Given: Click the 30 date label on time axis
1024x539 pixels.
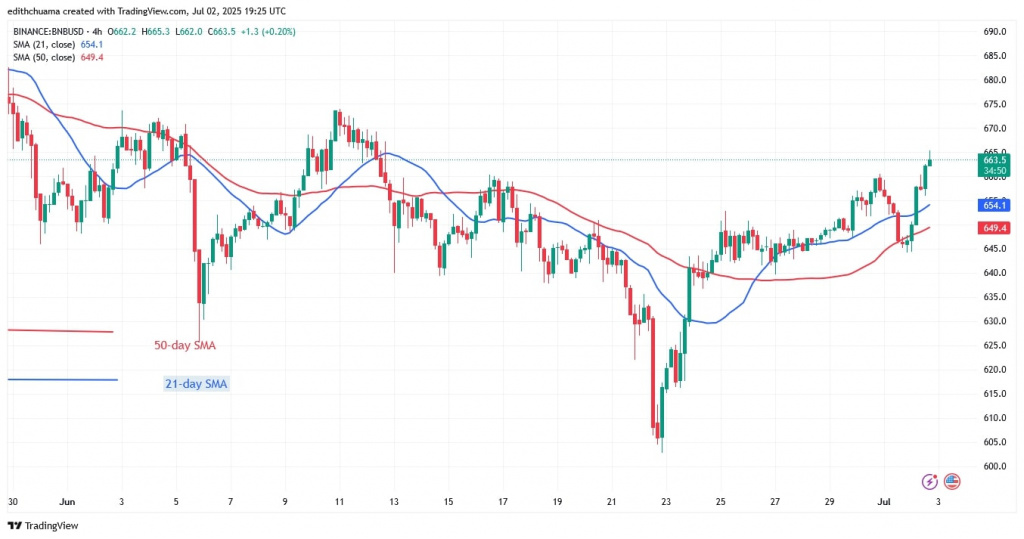Looking at the screenshot, I should tap(12, 502).
